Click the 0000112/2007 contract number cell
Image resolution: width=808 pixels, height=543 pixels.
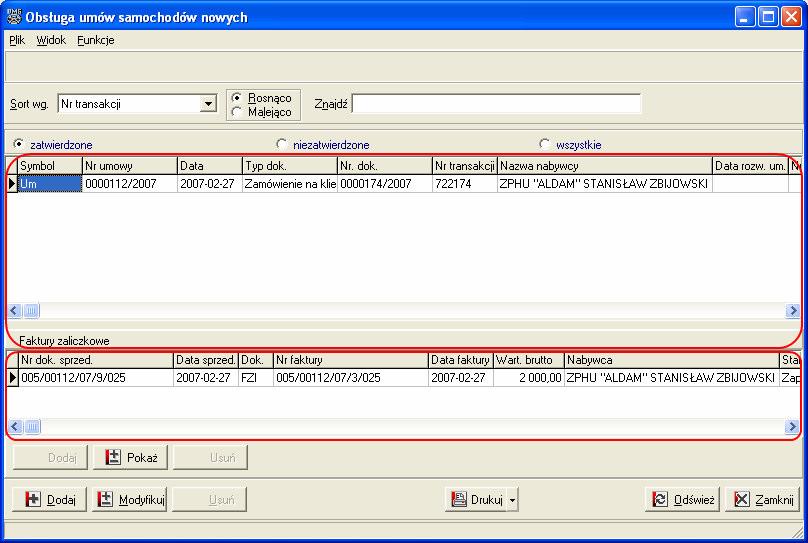130,184
